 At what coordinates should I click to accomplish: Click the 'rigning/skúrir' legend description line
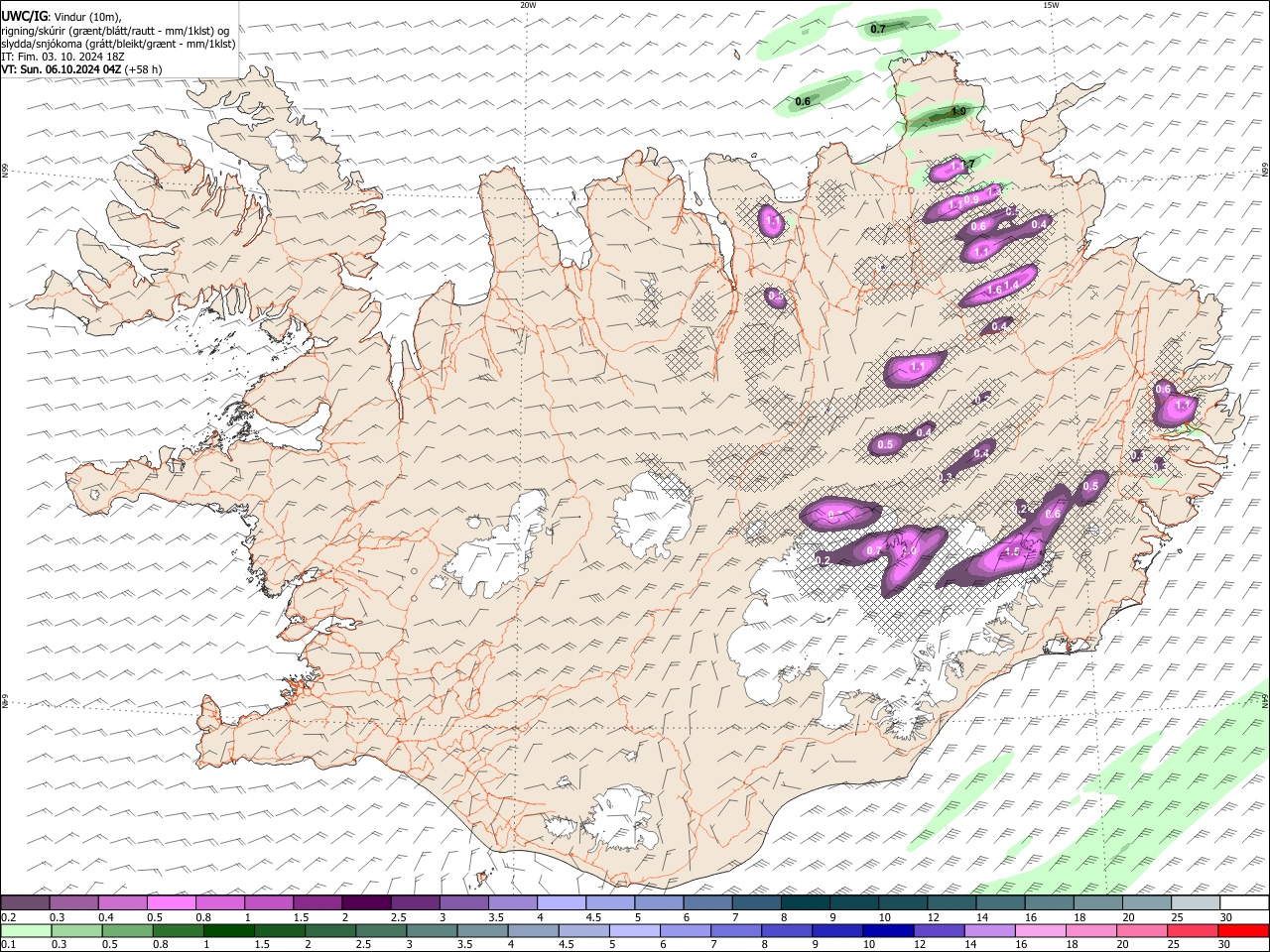(115, 30)
